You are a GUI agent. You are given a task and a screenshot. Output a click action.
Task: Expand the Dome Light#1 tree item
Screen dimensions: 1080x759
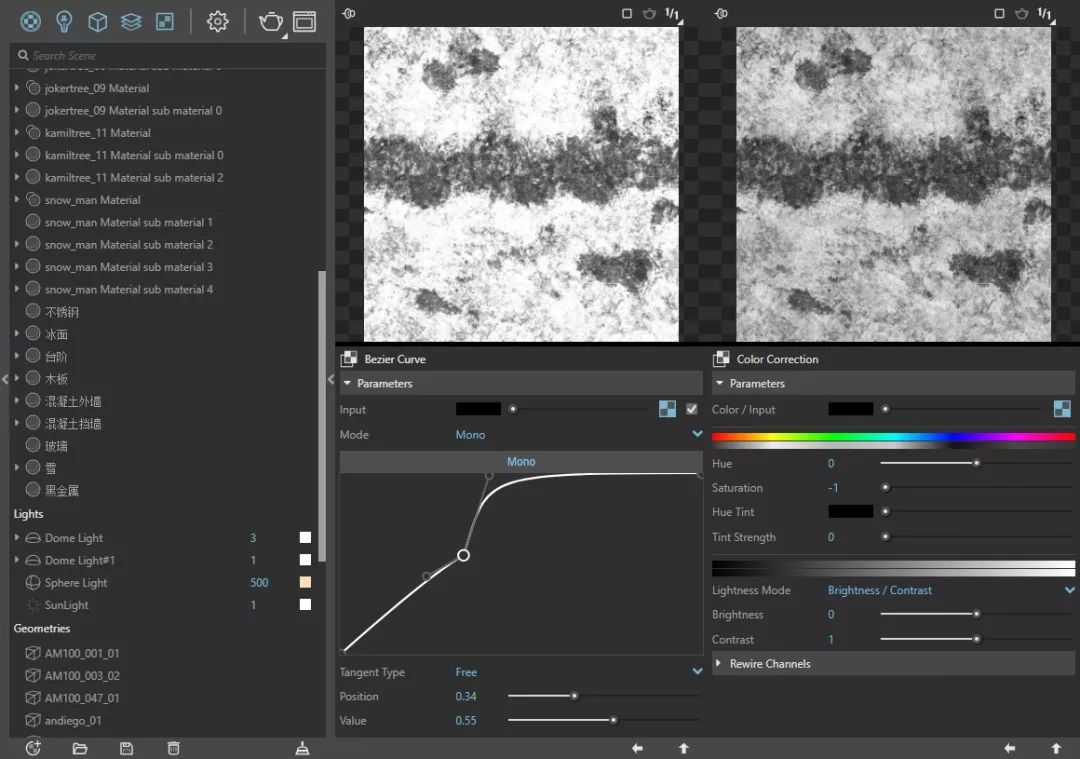[17, 560]
